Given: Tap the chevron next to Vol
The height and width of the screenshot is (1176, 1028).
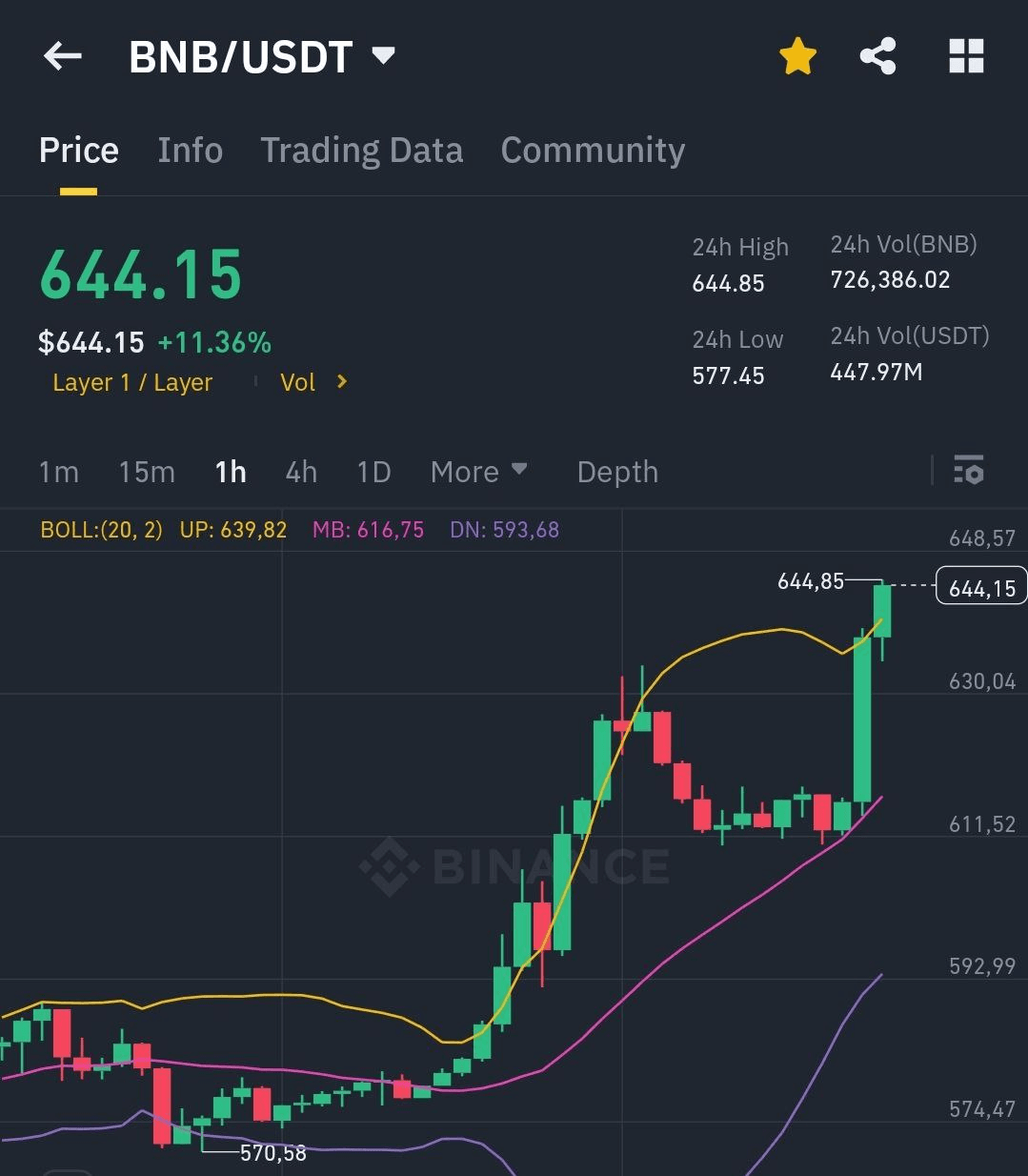Looking at the screenshot, I should [x=342, y=382].
